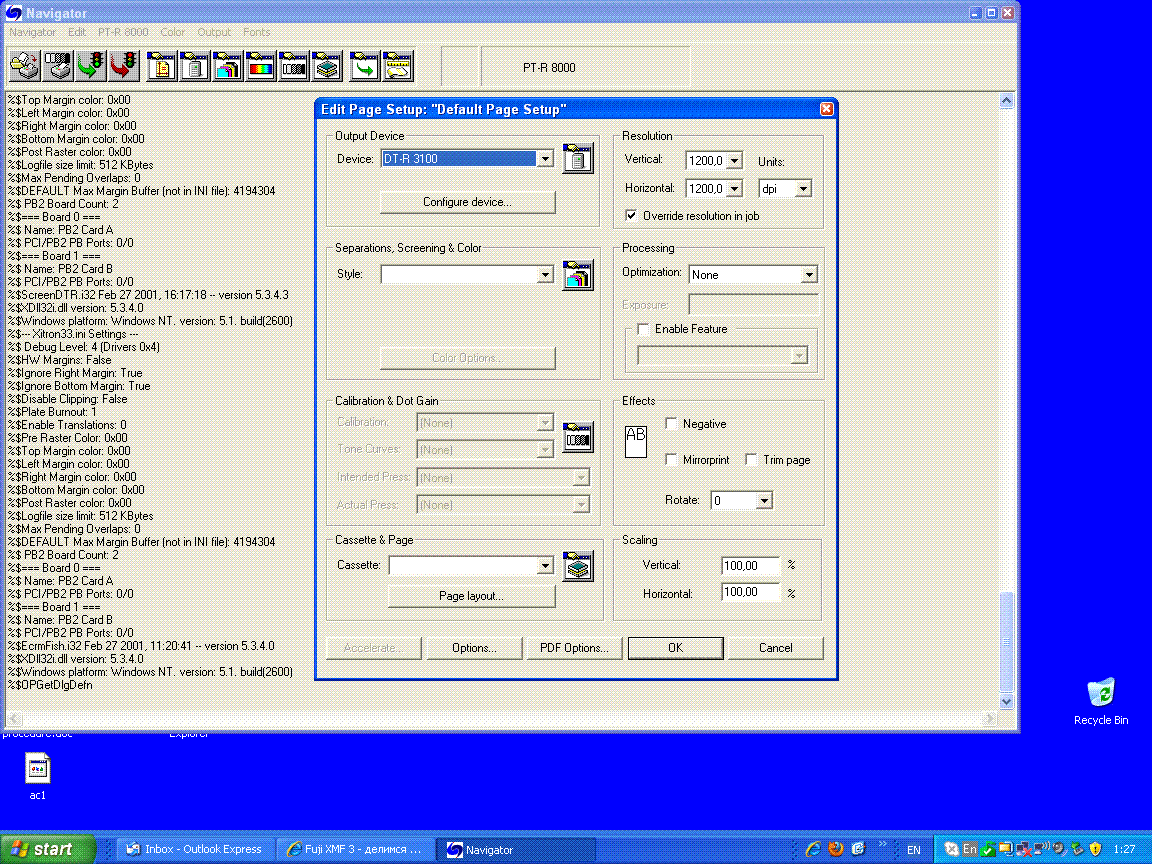1152x864 pixels.
Task: Open Color Setup Manager rainbow icon
Action: tap(260, 66)
